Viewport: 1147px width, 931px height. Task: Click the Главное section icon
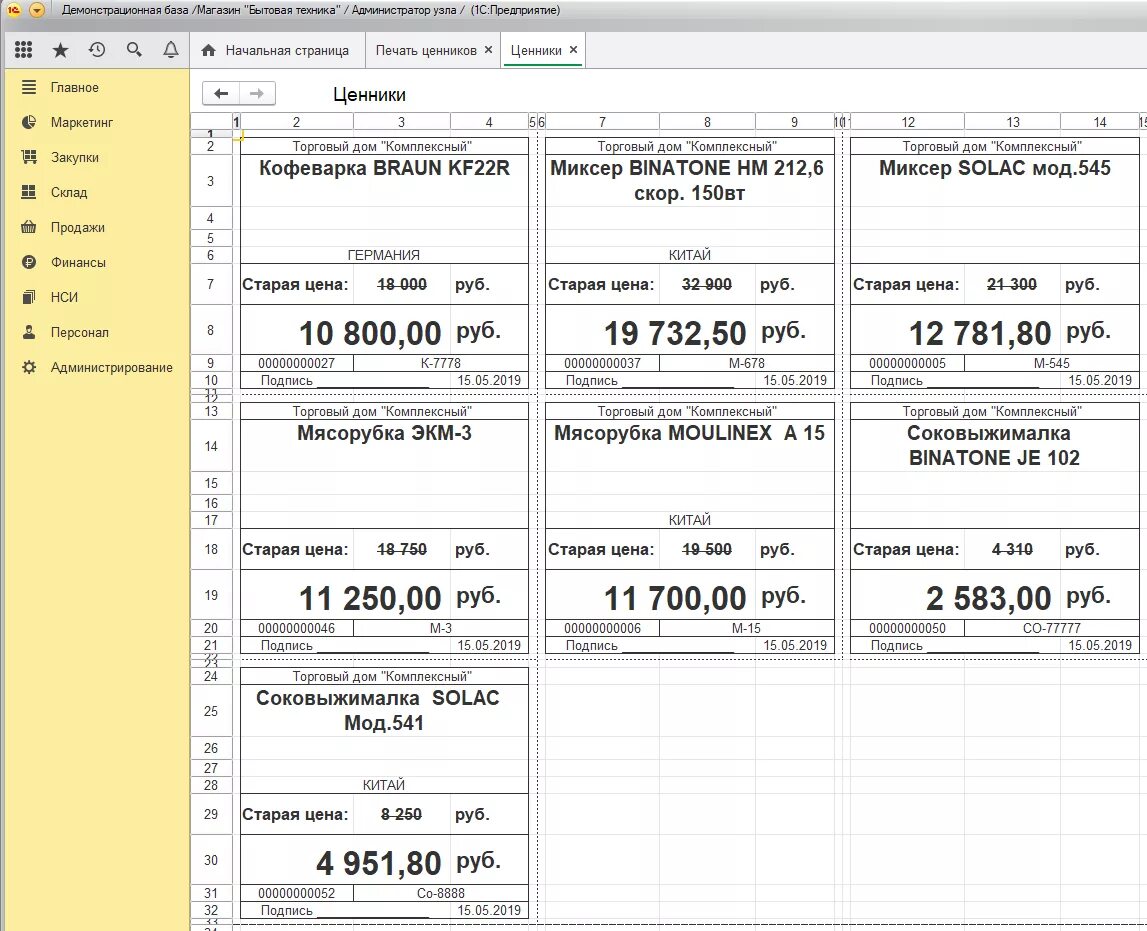[29, 87]
